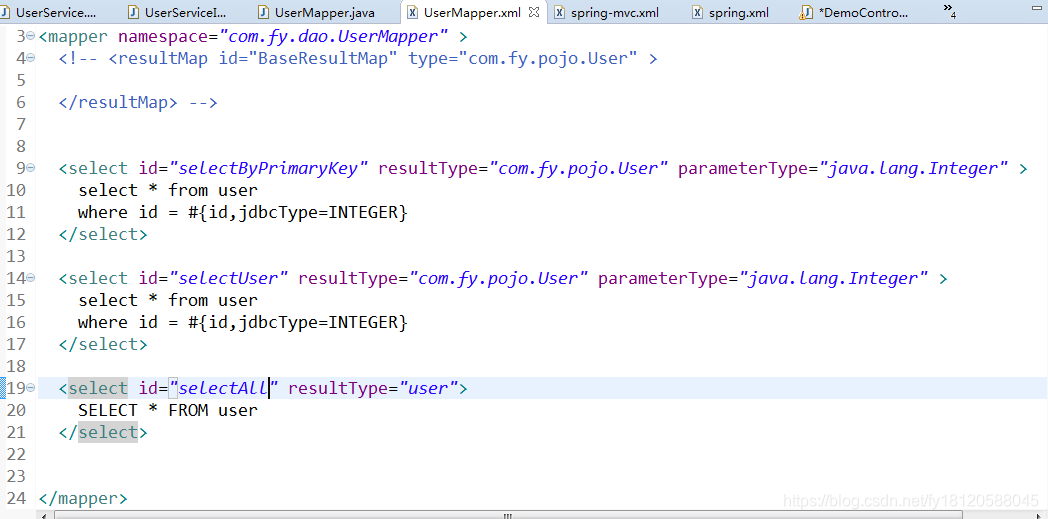Click the id value "selectByPrimaryKey"
The height and width of the screenshot is (519, 1048).
click(269, 168)
